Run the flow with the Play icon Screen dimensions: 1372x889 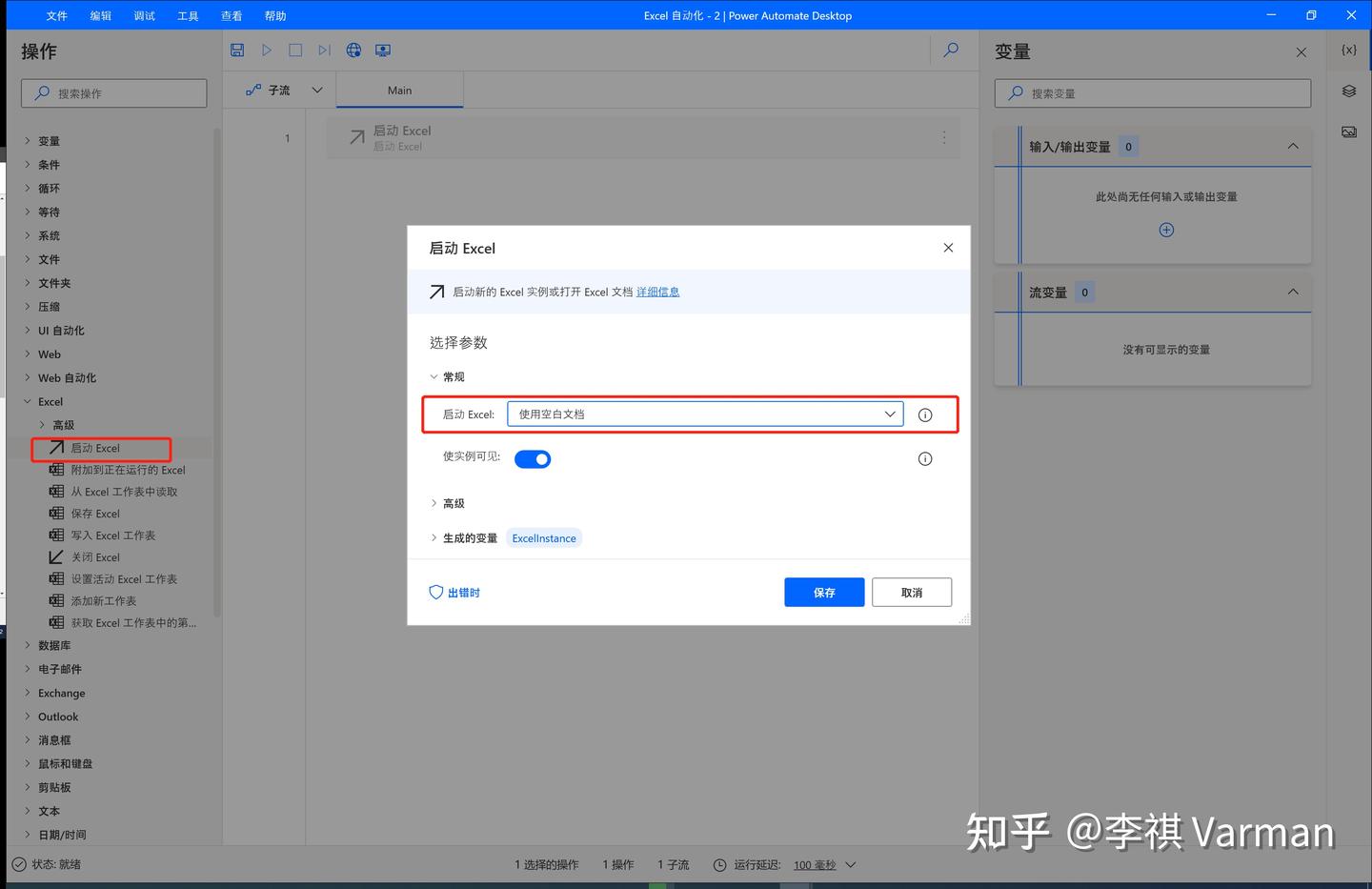tap(266, 50)
